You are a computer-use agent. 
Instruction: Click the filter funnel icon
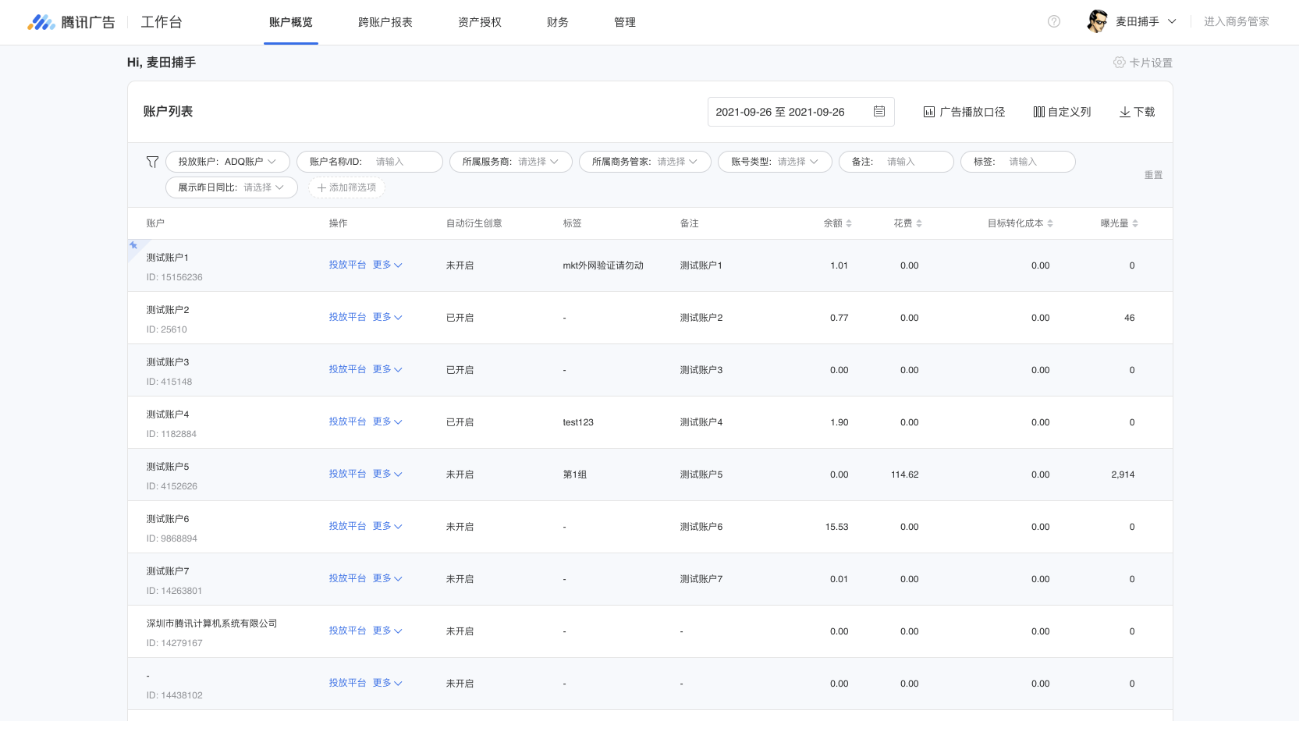152,161
